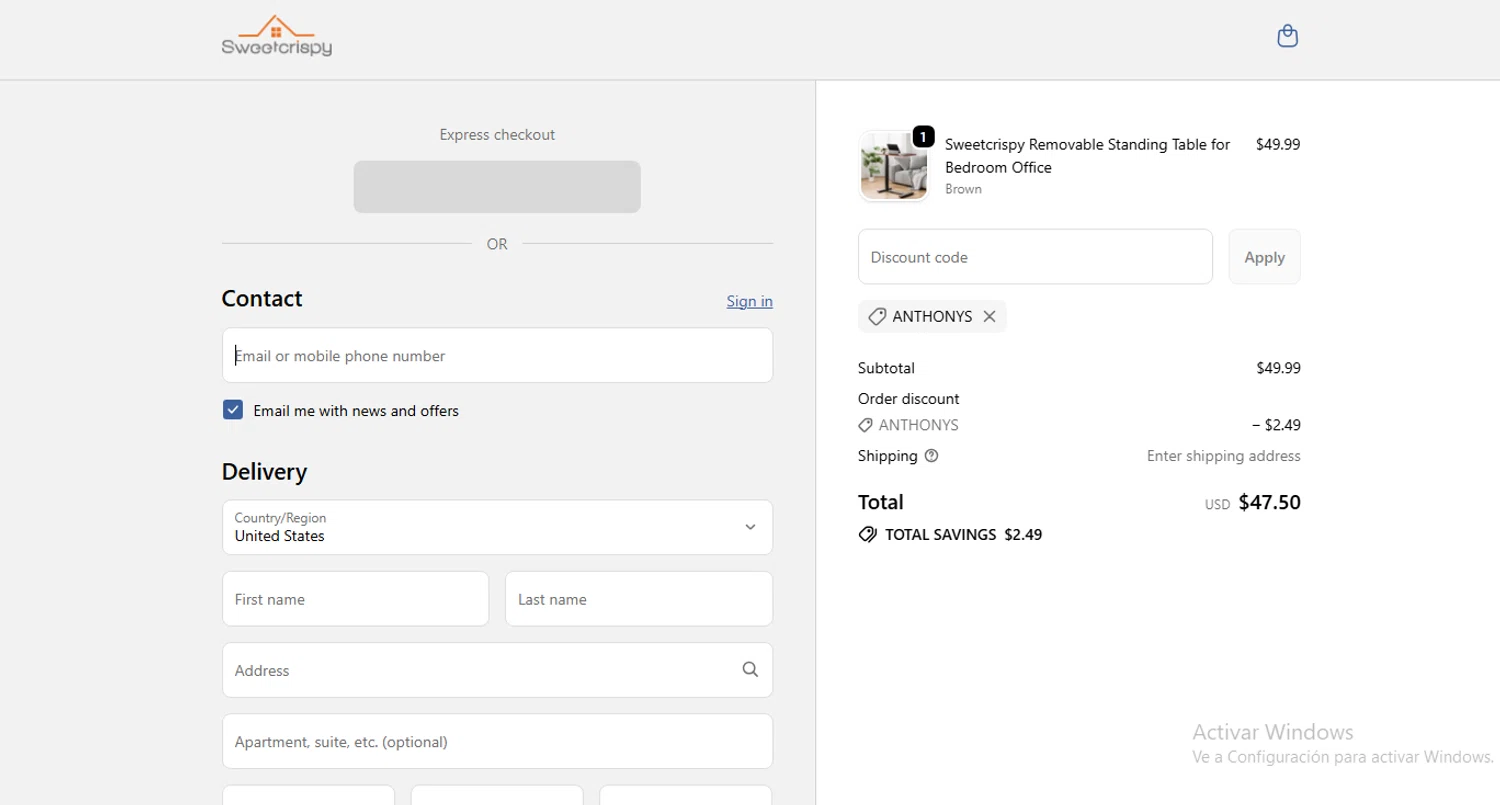Click the First name field

(355, 599)
